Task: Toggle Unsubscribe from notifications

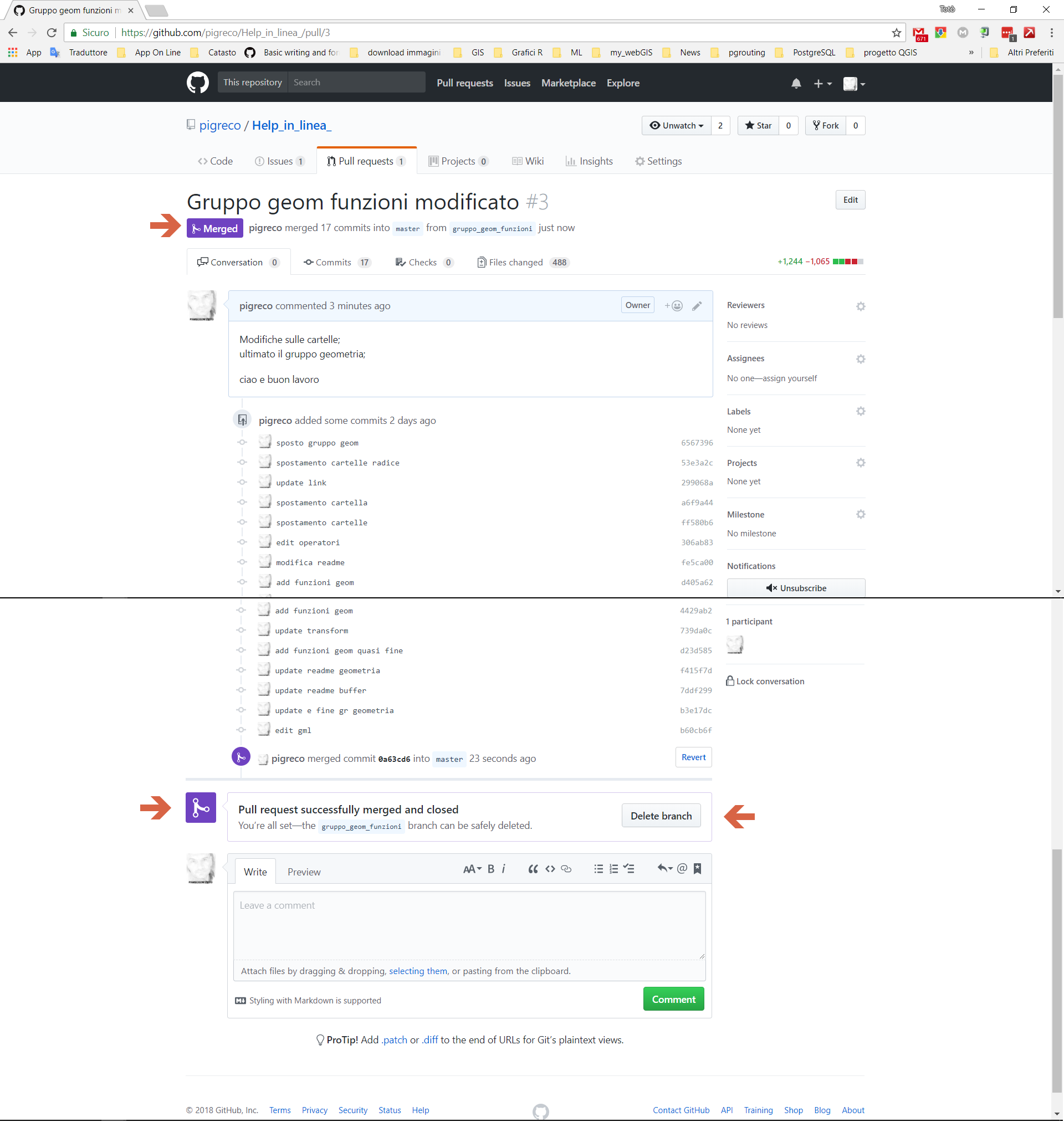Action: tap(795, 588)
